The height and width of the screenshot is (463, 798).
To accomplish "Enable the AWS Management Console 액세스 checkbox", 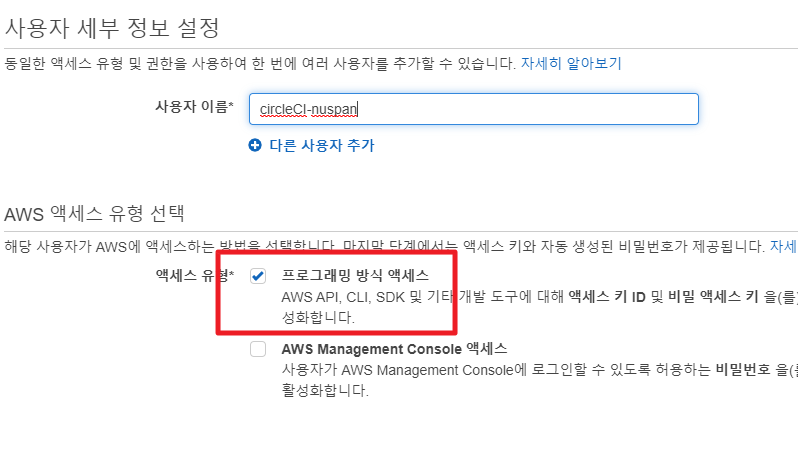I will [258, 349].
